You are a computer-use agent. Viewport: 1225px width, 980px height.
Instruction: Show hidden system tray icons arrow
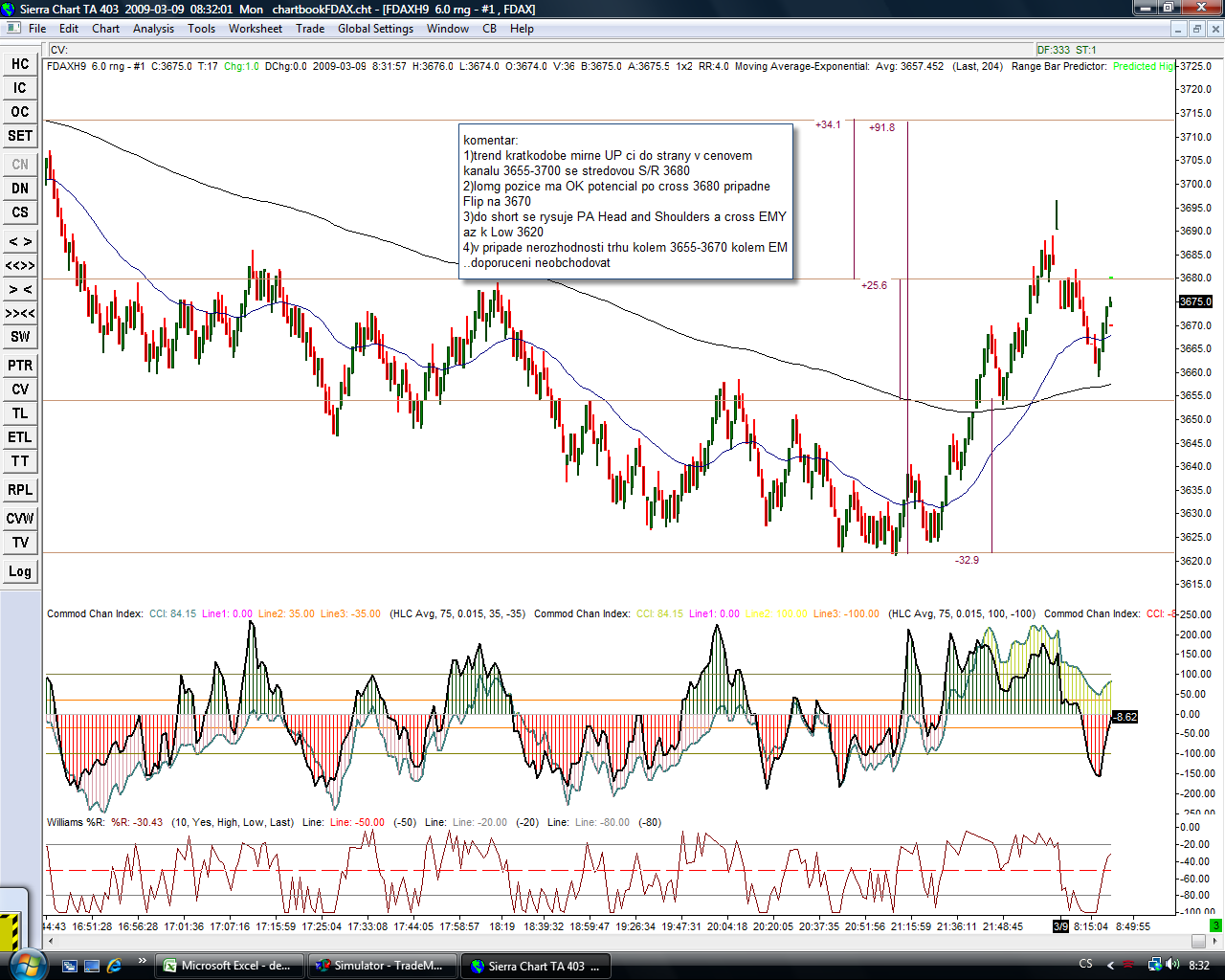tap(1111, 966)
